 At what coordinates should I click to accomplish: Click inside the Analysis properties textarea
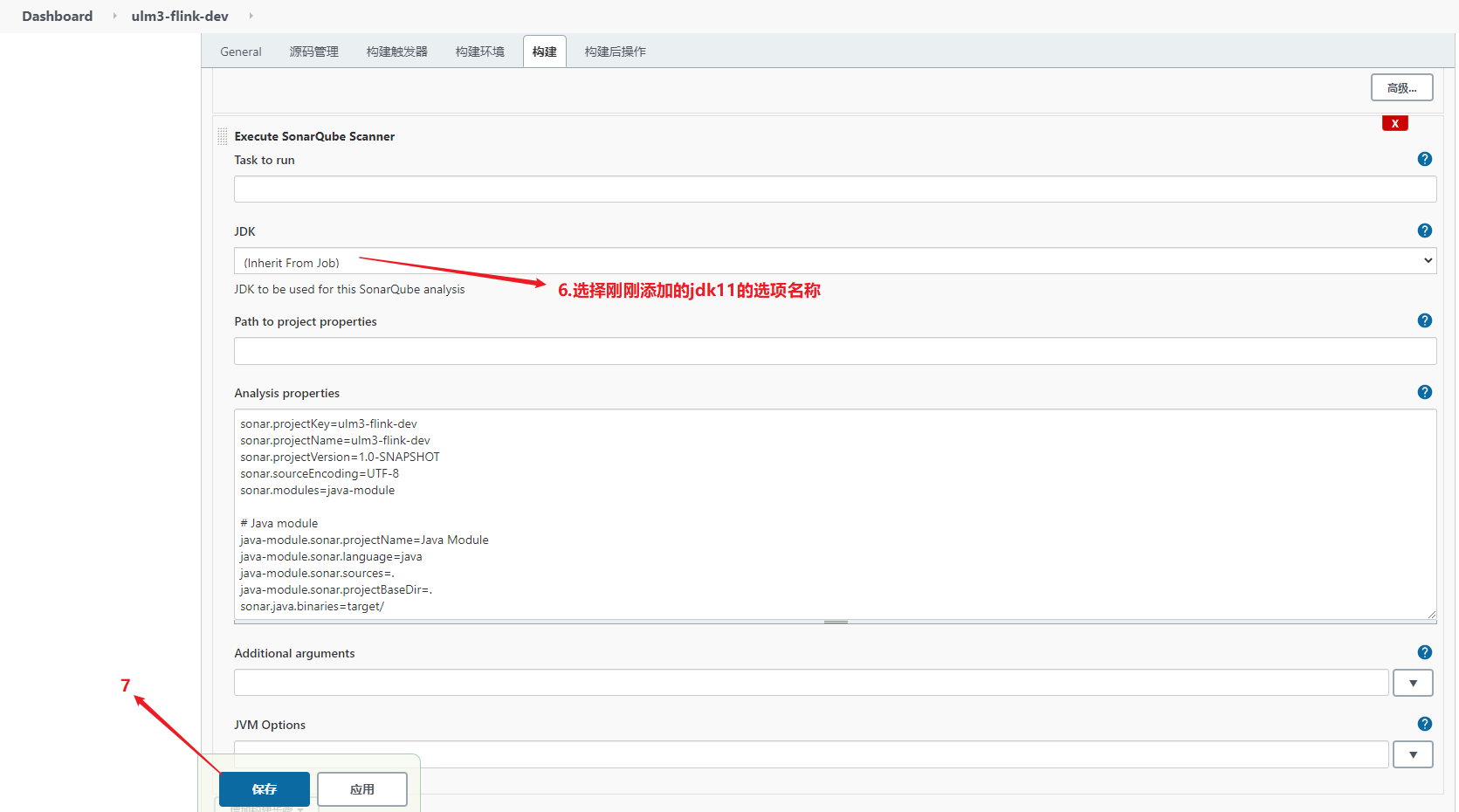(835, 514)
